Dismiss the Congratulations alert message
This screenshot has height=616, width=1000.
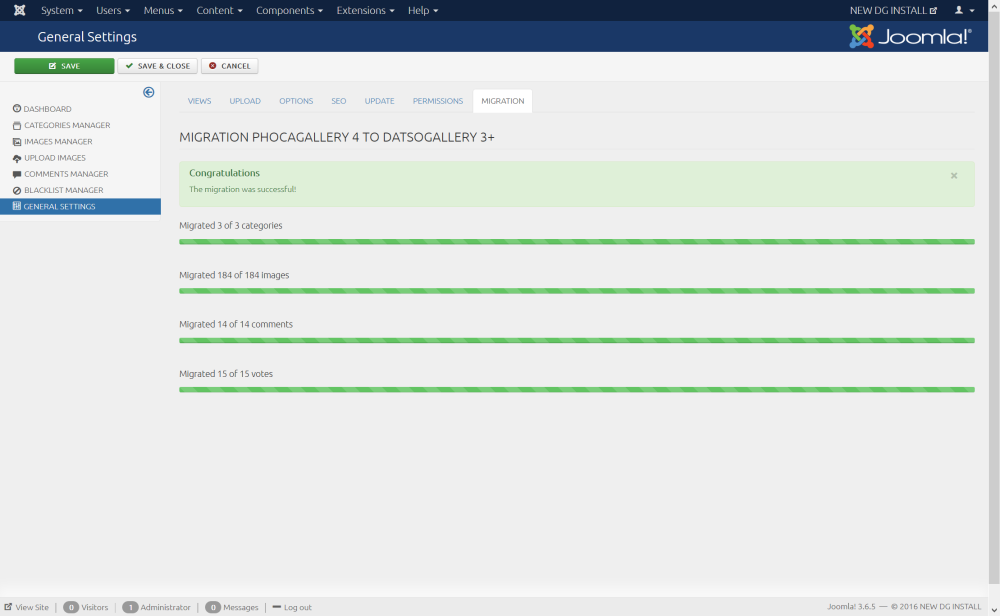tap(953, 175)
